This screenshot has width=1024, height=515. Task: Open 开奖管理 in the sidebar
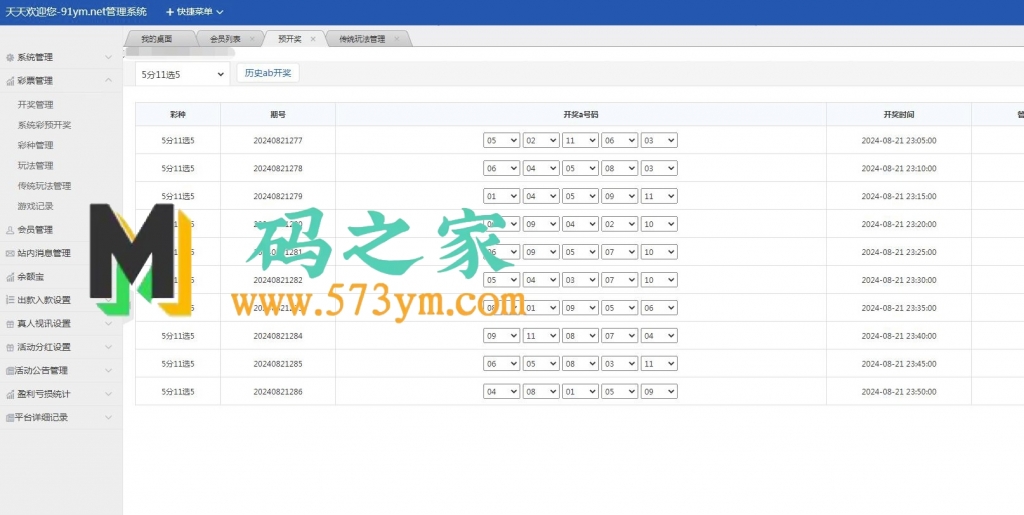(35, 104)
